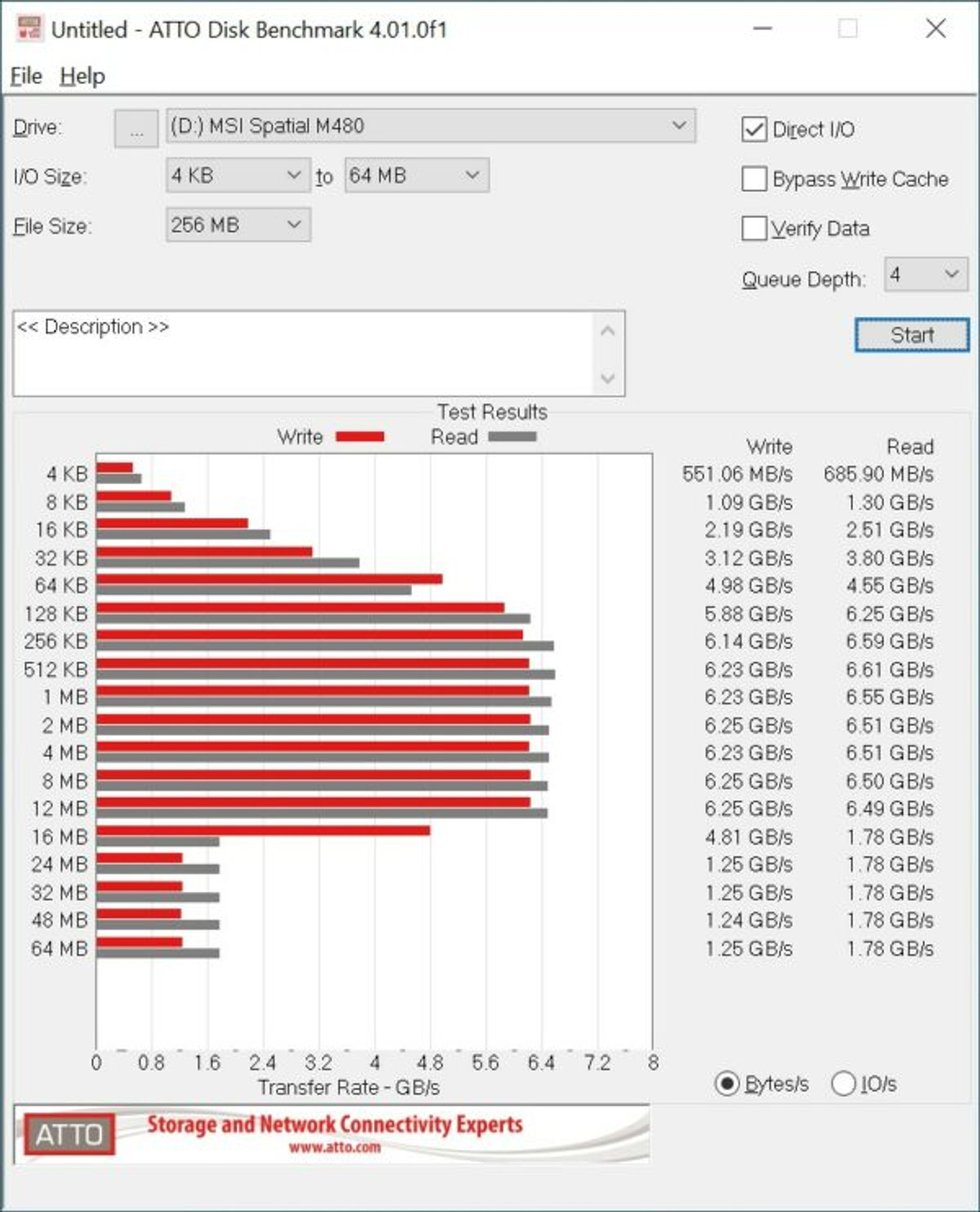Screen dimensions: 980x1212
Task: Click the Description scroll up arrow
Action: 608,331
